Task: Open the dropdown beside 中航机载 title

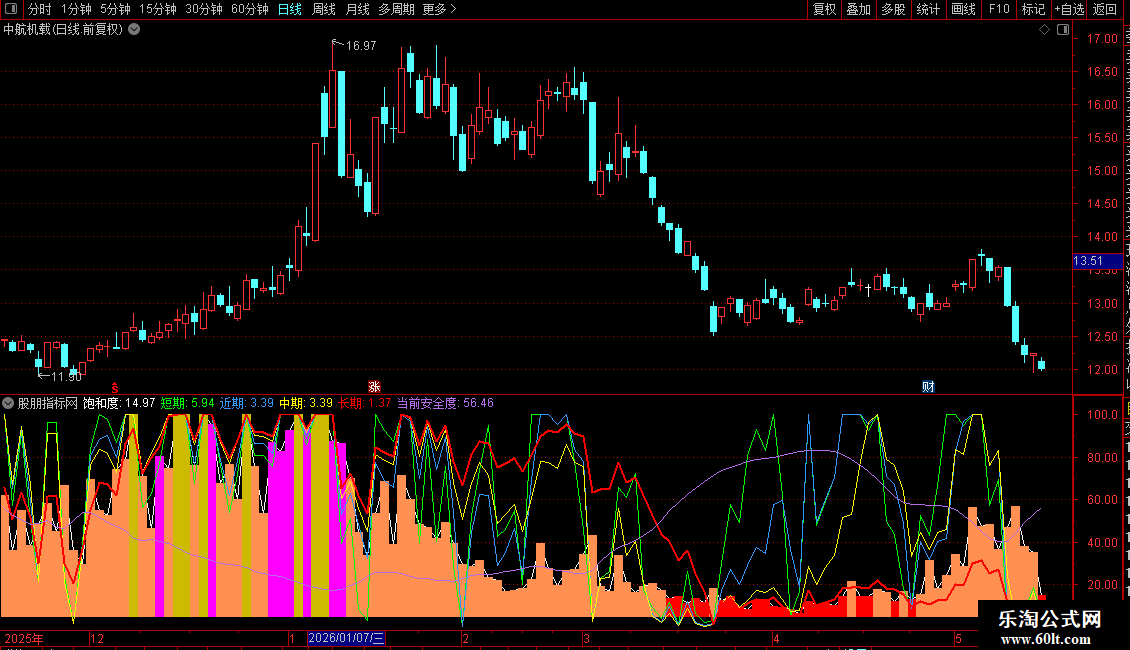Action: 134,30
